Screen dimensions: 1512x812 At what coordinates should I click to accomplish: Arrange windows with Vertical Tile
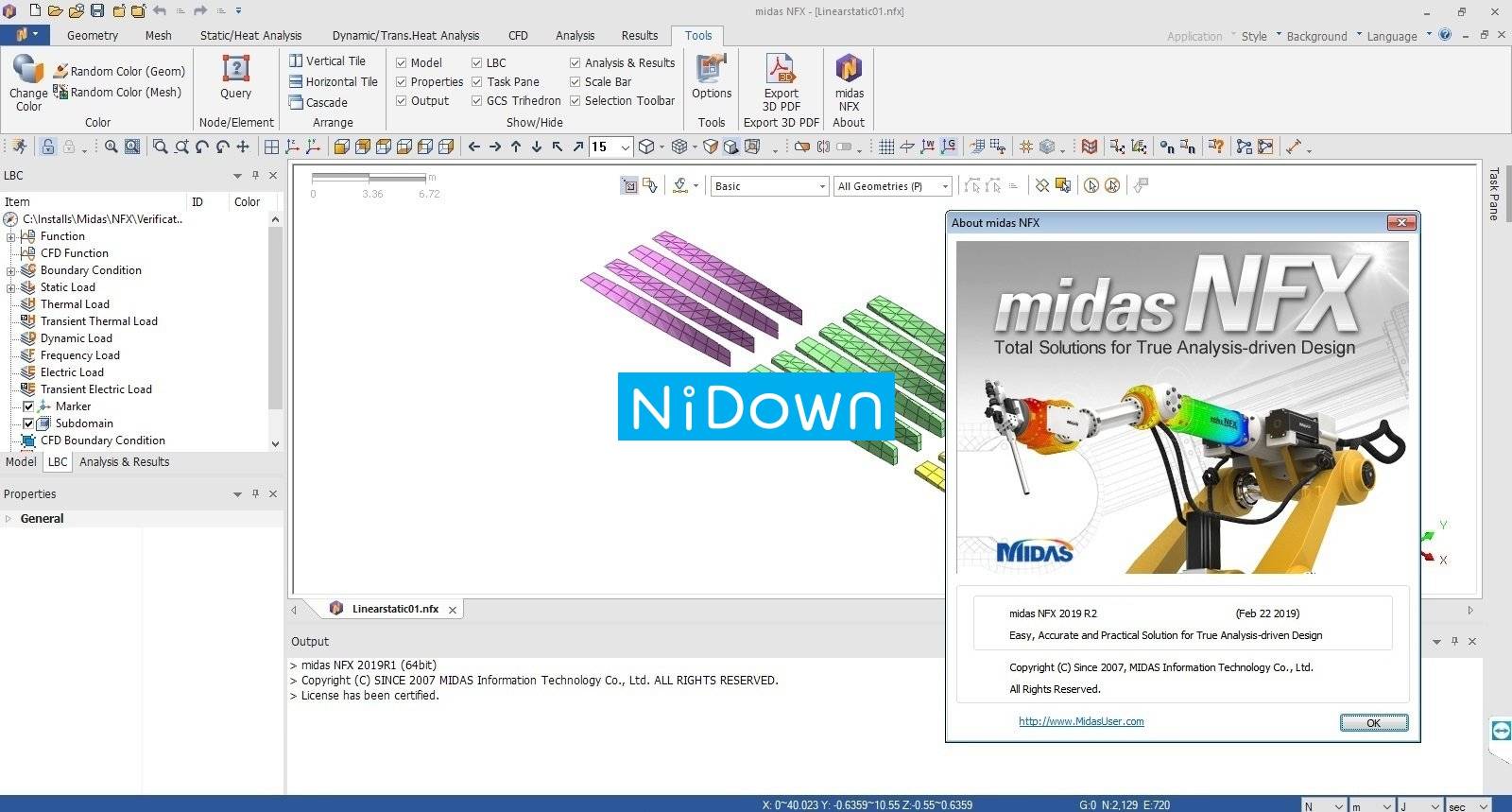pyautogui.click(x=327, y=60)
